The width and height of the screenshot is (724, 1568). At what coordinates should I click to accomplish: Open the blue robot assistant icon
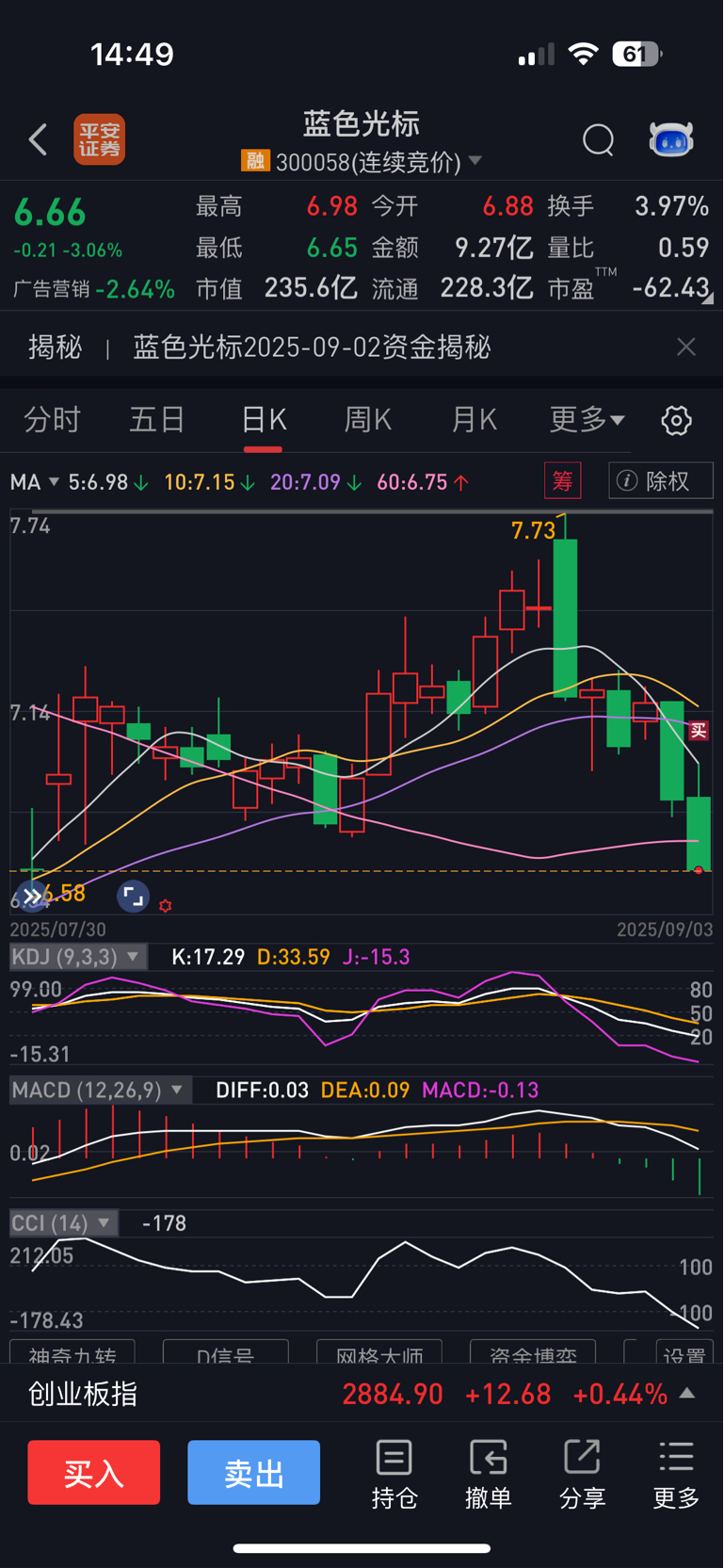(x=670, y=139)
